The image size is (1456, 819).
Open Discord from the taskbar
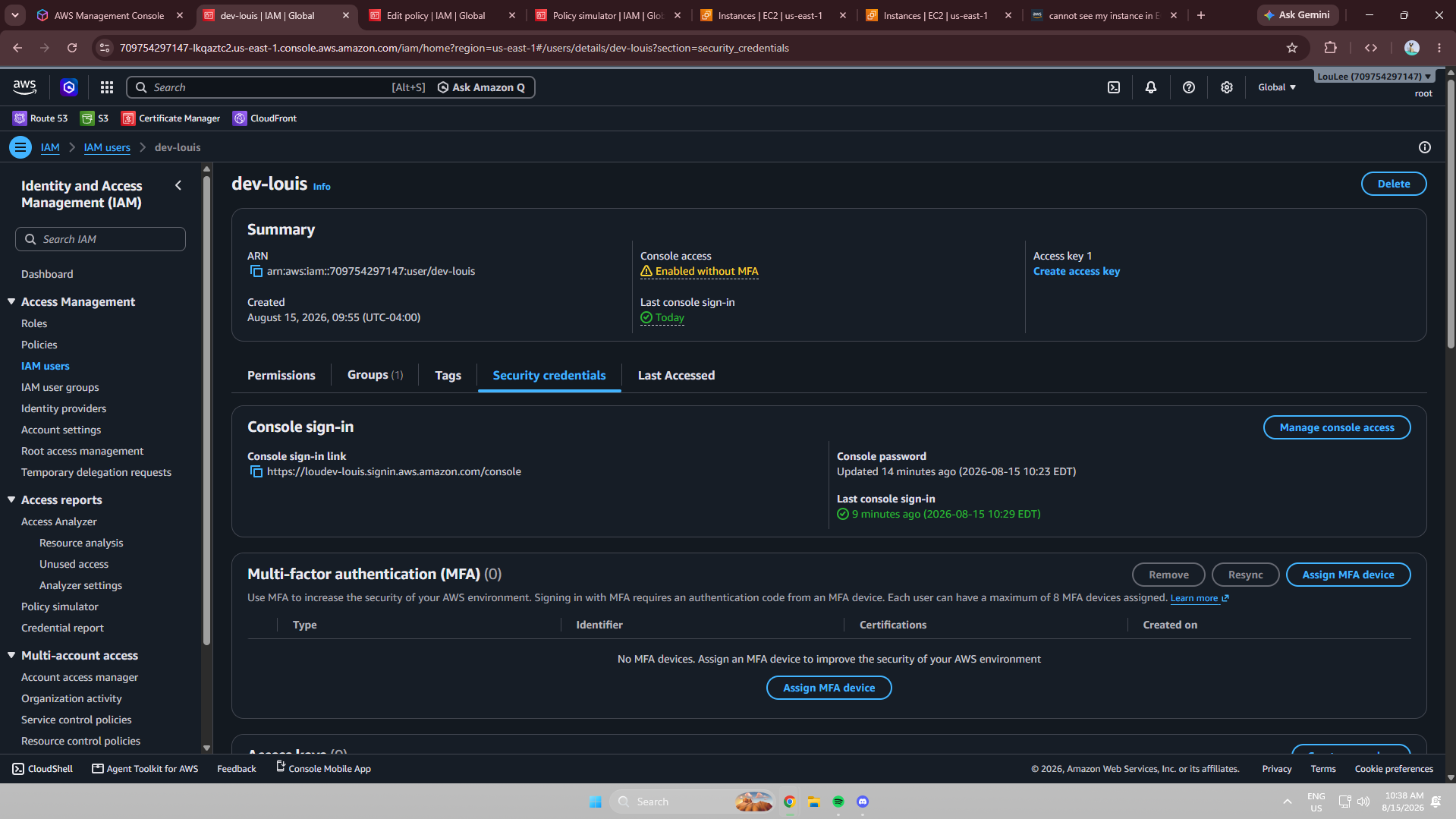(x=863, y=802)
